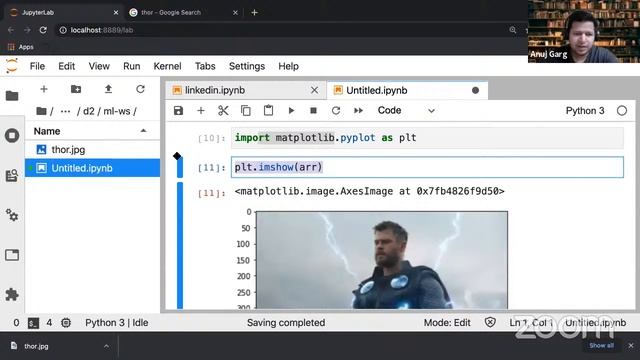Restart kernel and run all cells
The height and width of the screenshot is (360, 640).
(358, 111)
